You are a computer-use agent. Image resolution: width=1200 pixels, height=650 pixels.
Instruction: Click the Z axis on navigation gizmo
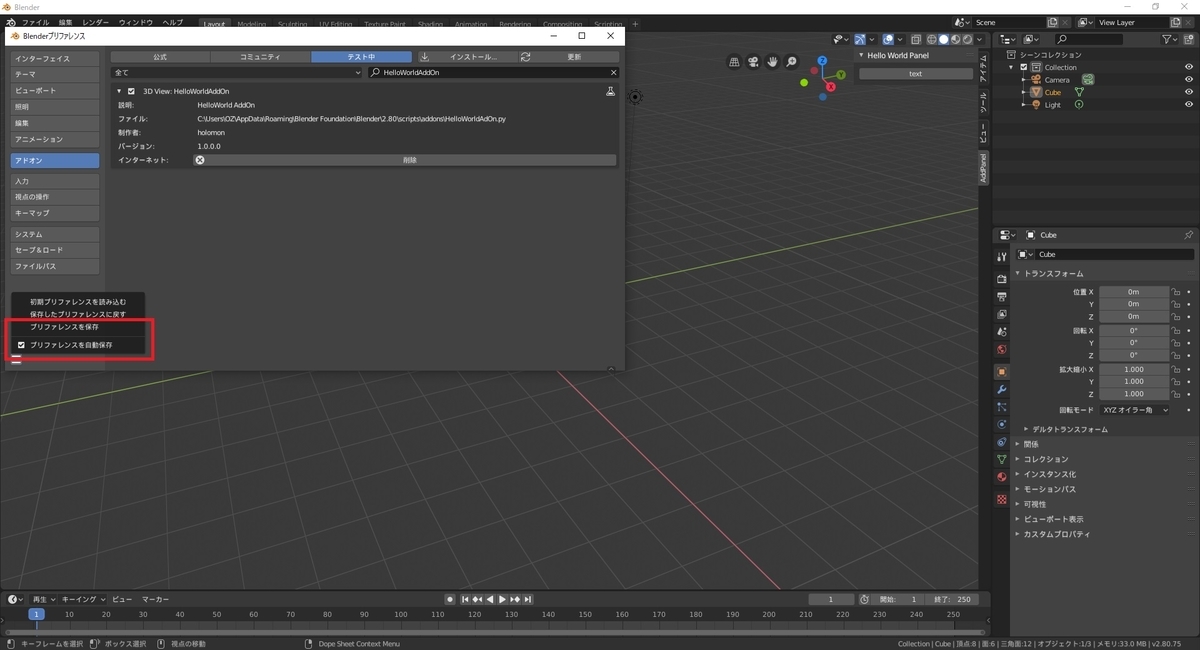point(821,61)
